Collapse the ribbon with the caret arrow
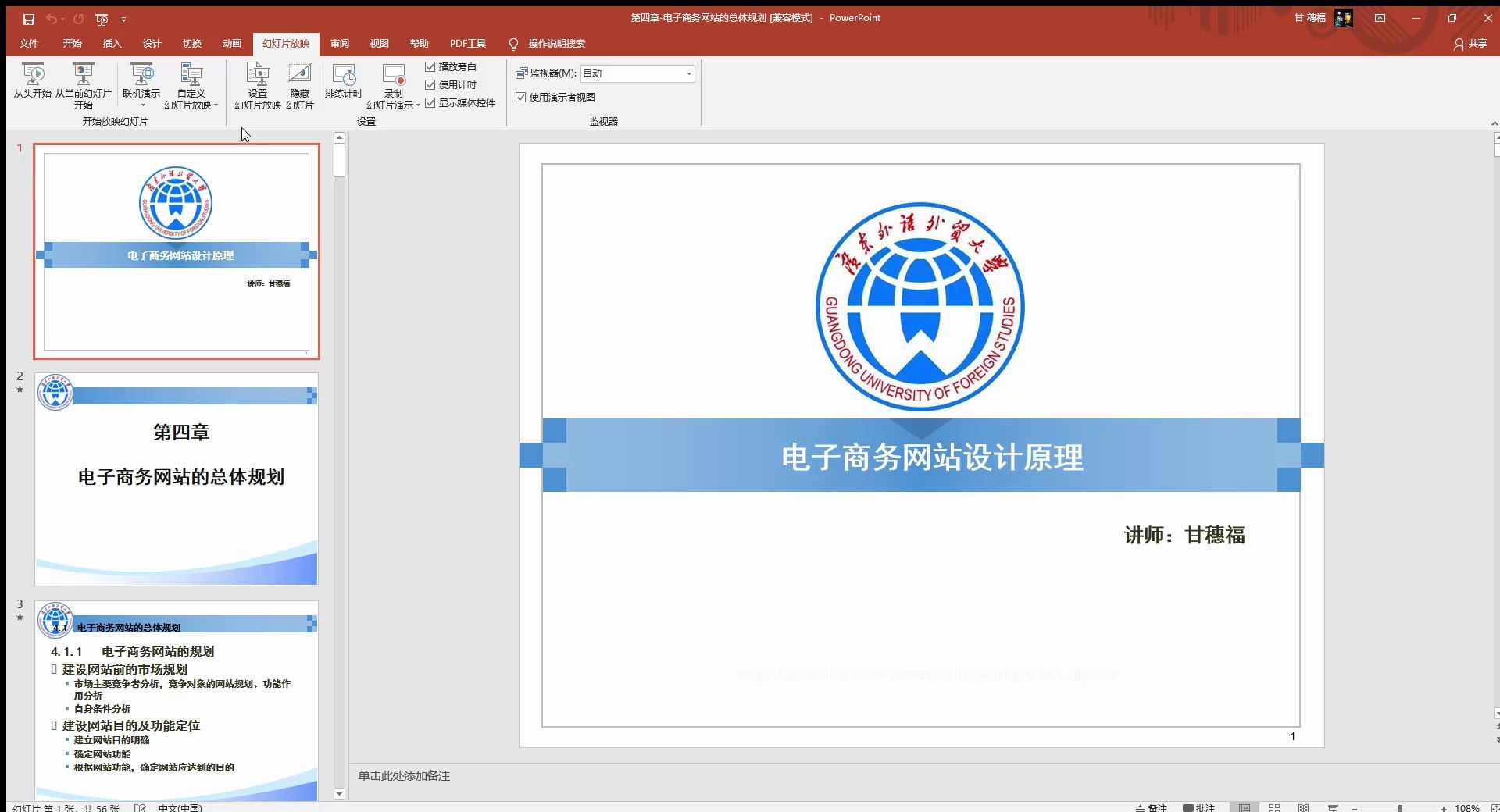The image size is (1500, 812). pos(1494,123)
